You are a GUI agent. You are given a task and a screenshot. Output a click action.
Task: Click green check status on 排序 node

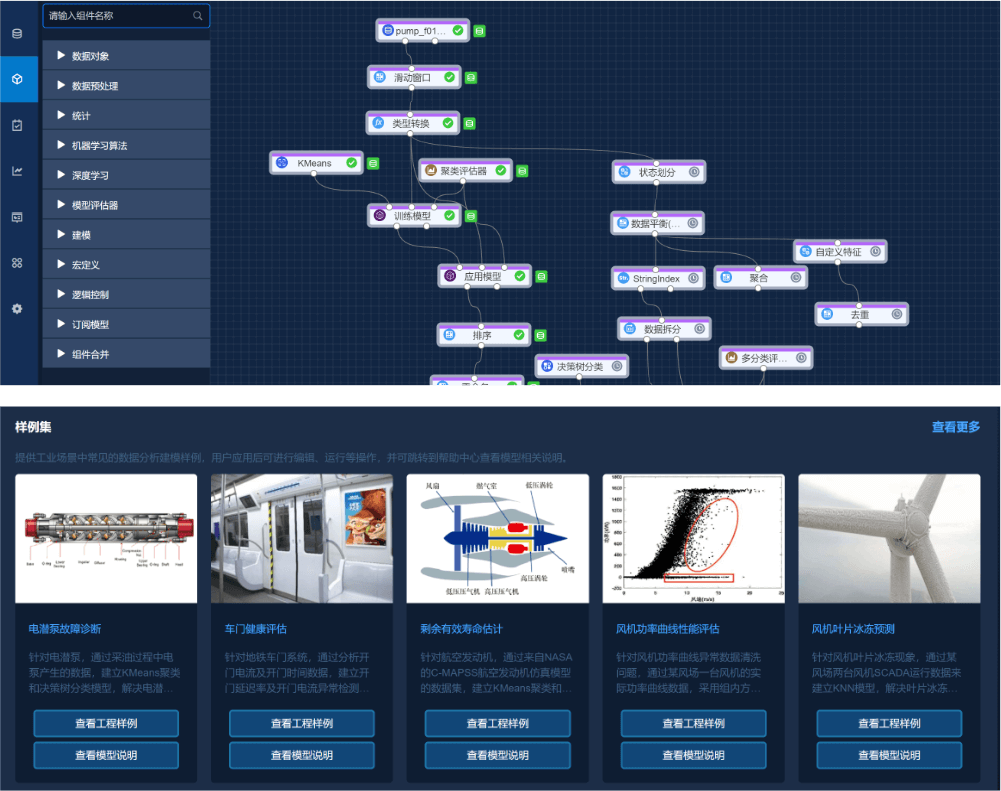(519, 335)
